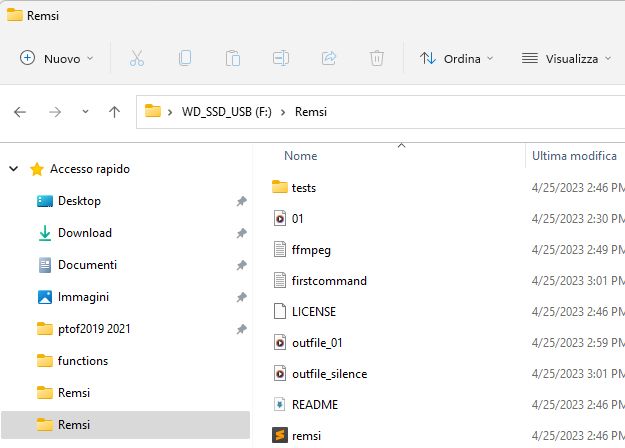625x448 pixels.
Task: Collapse the Accesso rapido tree
Action: (14, 169)
